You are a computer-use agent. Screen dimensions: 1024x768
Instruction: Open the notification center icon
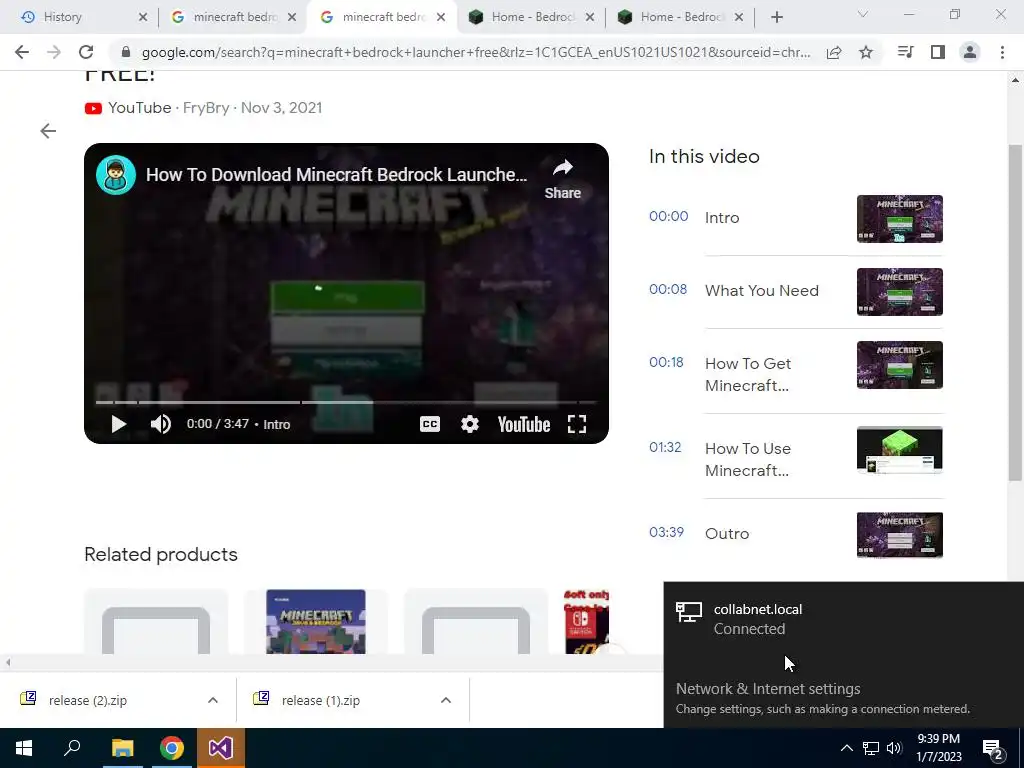pyautogui.click(x=993, y=749)
